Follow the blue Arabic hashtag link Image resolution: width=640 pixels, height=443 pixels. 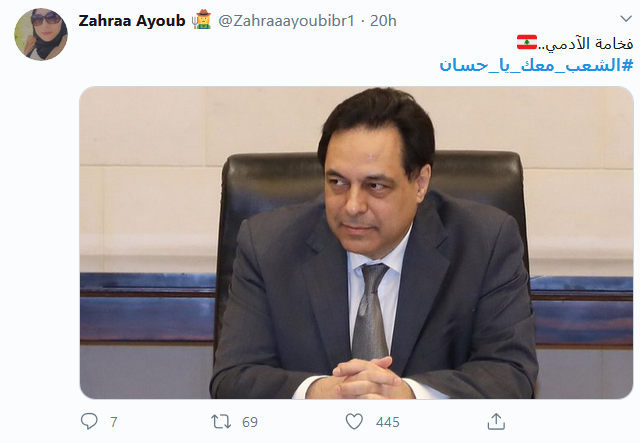[x=536, y=65]
